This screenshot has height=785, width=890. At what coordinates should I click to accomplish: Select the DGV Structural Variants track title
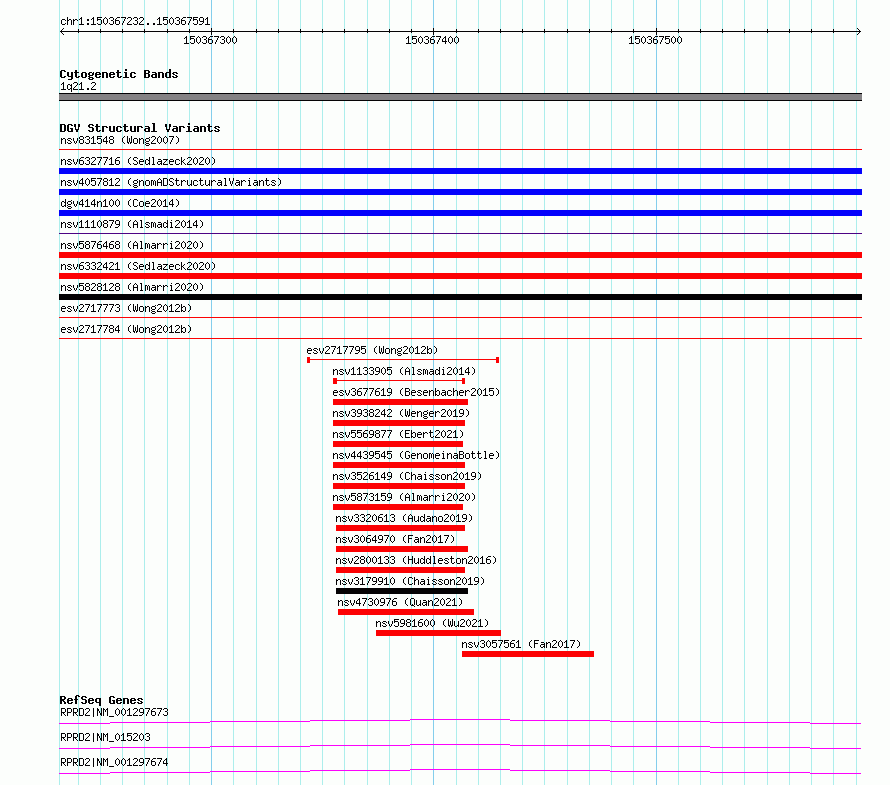pyautogui.click(x=140, y=128)
